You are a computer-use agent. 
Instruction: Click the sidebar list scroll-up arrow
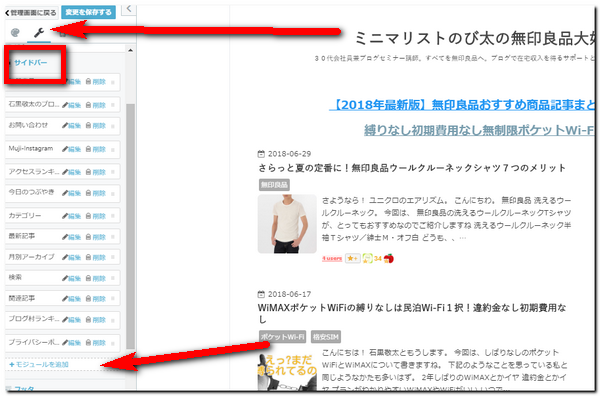click(x=130, y=51)
